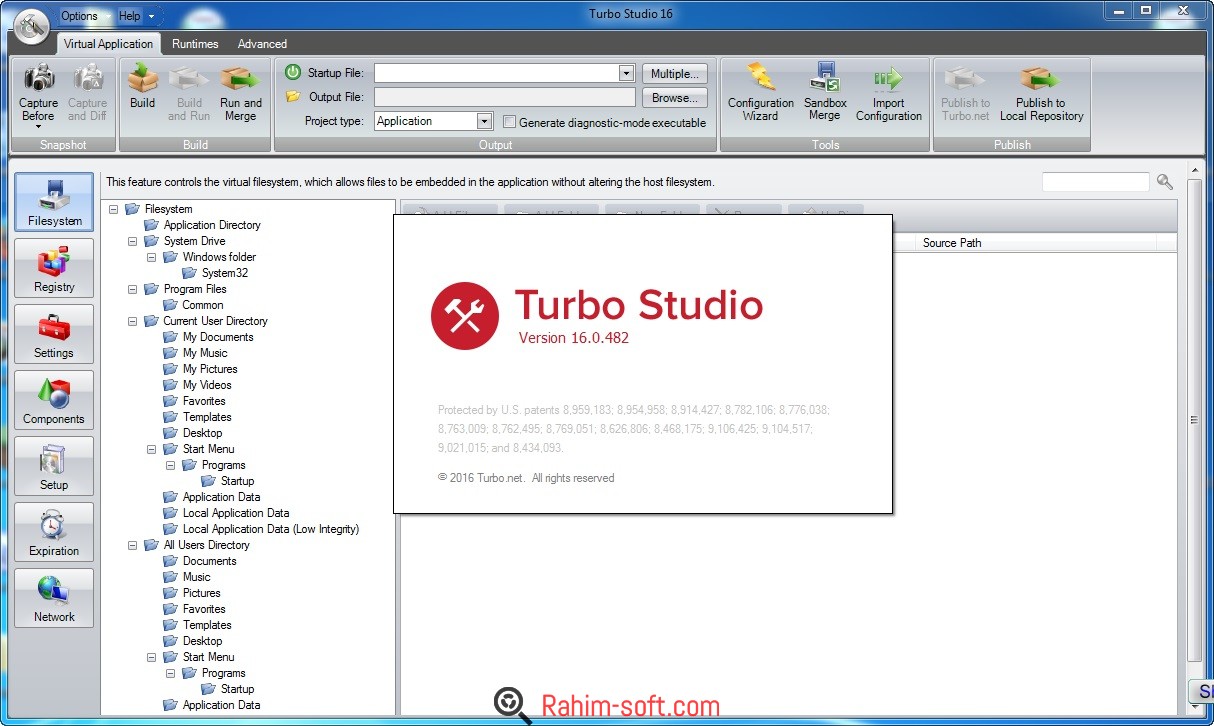The height and width of the screenshot is (726, 1214).
Task: Click the Output File input field
Action: coord(505,97)
